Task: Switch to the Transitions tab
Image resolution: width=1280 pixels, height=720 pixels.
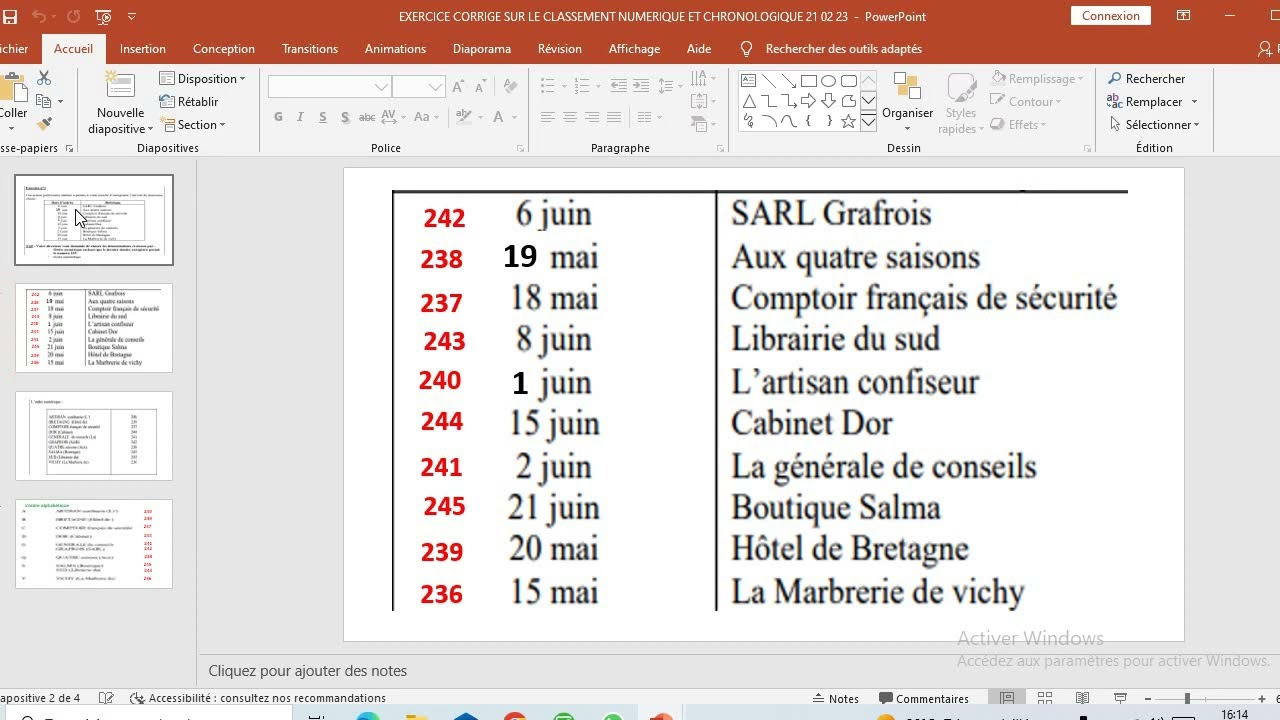Action: point(310,48)
